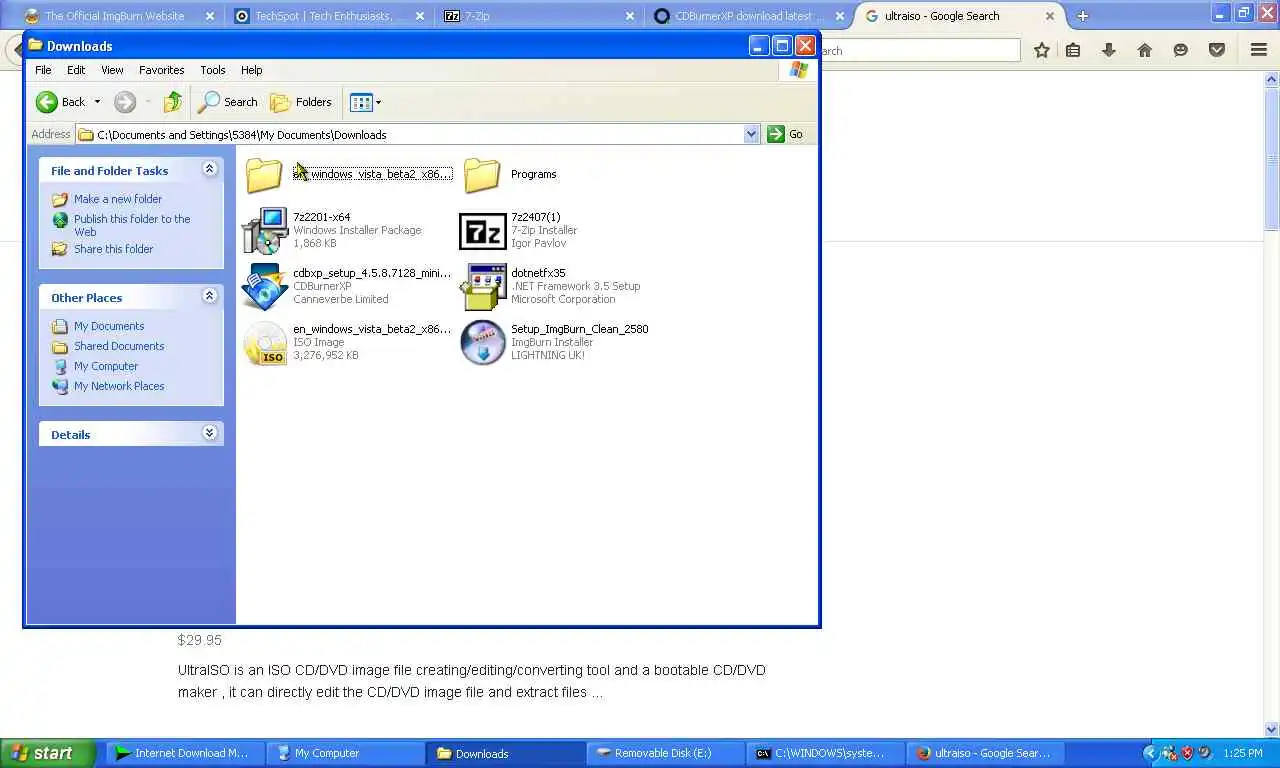The width and height of the screenshot is (1280, 768).
Task: Switch to Removable Disk (E:) taskbar button
Action: [x=665, y=753]
